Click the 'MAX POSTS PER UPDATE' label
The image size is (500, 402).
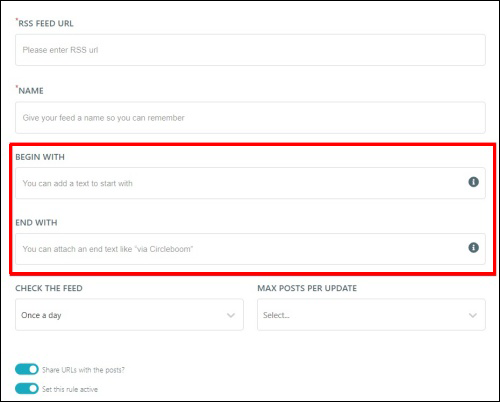[x=307, y=288]
